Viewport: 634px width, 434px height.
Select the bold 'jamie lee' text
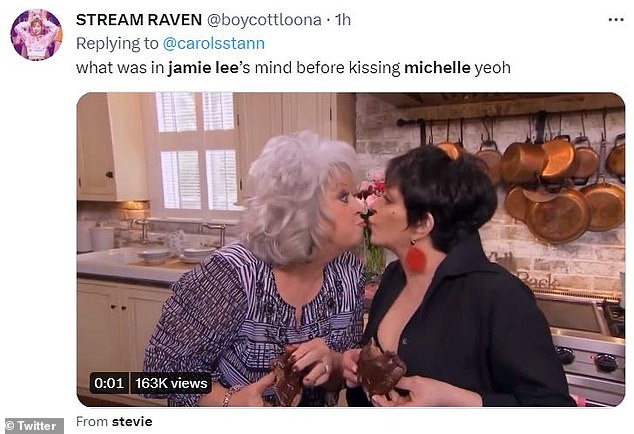203,68
